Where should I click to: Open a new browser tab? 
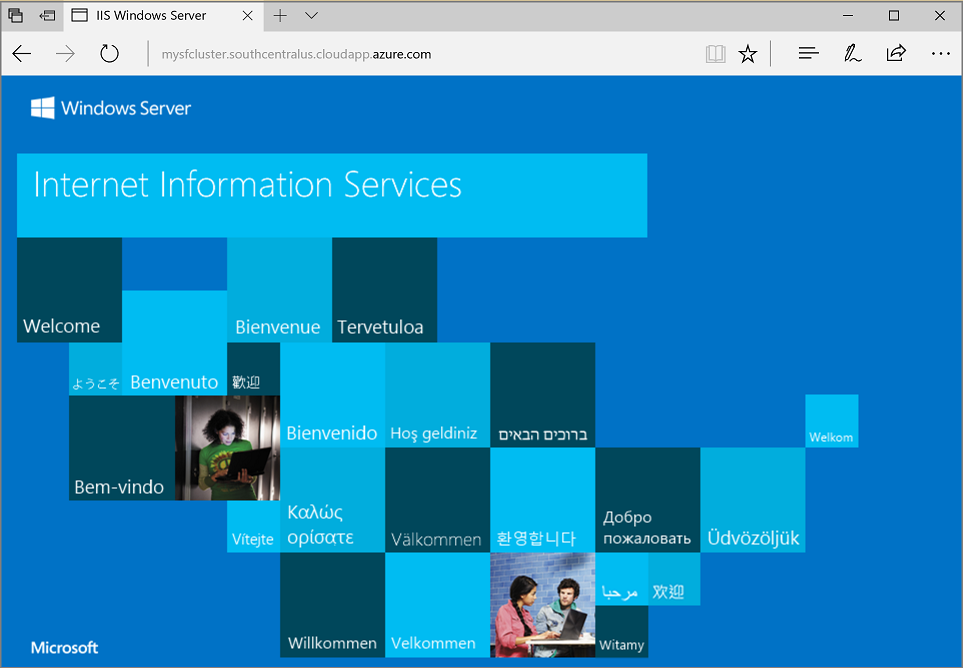[x=280, y=16]
